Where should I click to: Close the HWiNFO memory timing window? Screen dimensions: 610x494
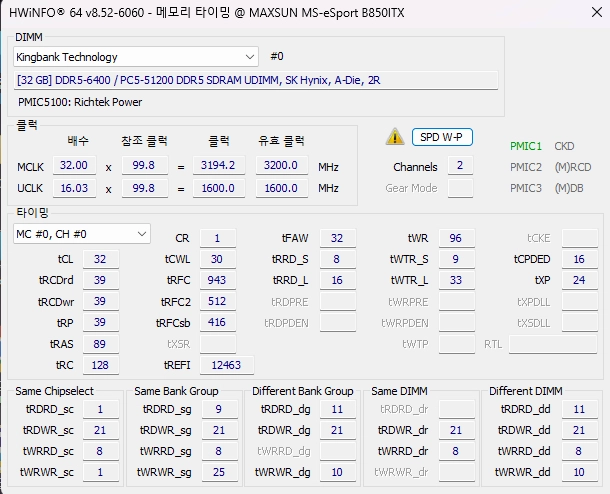(596, 12)
